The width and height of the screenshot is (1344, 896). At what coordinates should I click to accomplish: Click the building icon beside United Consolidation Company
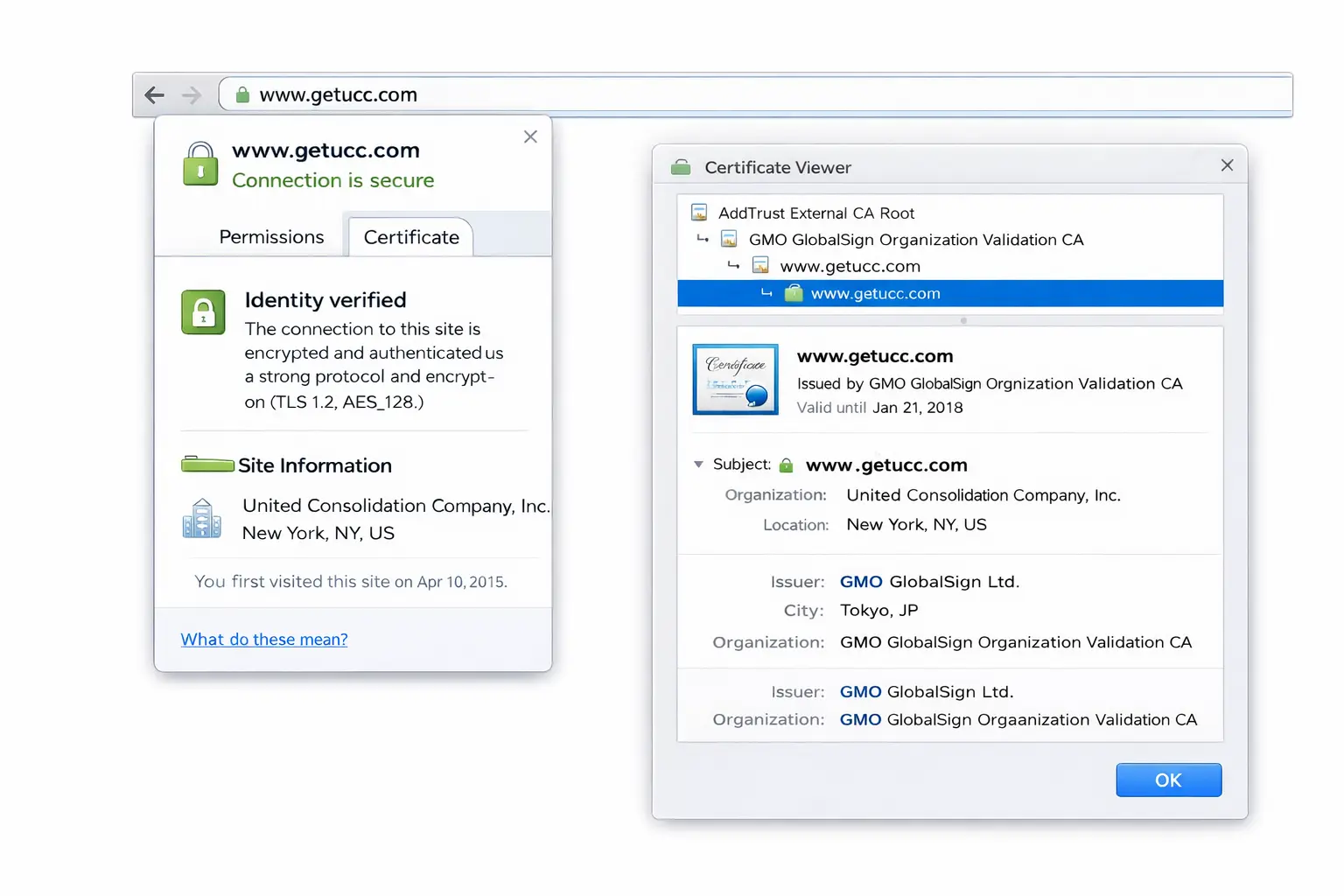tap(201, 518)
